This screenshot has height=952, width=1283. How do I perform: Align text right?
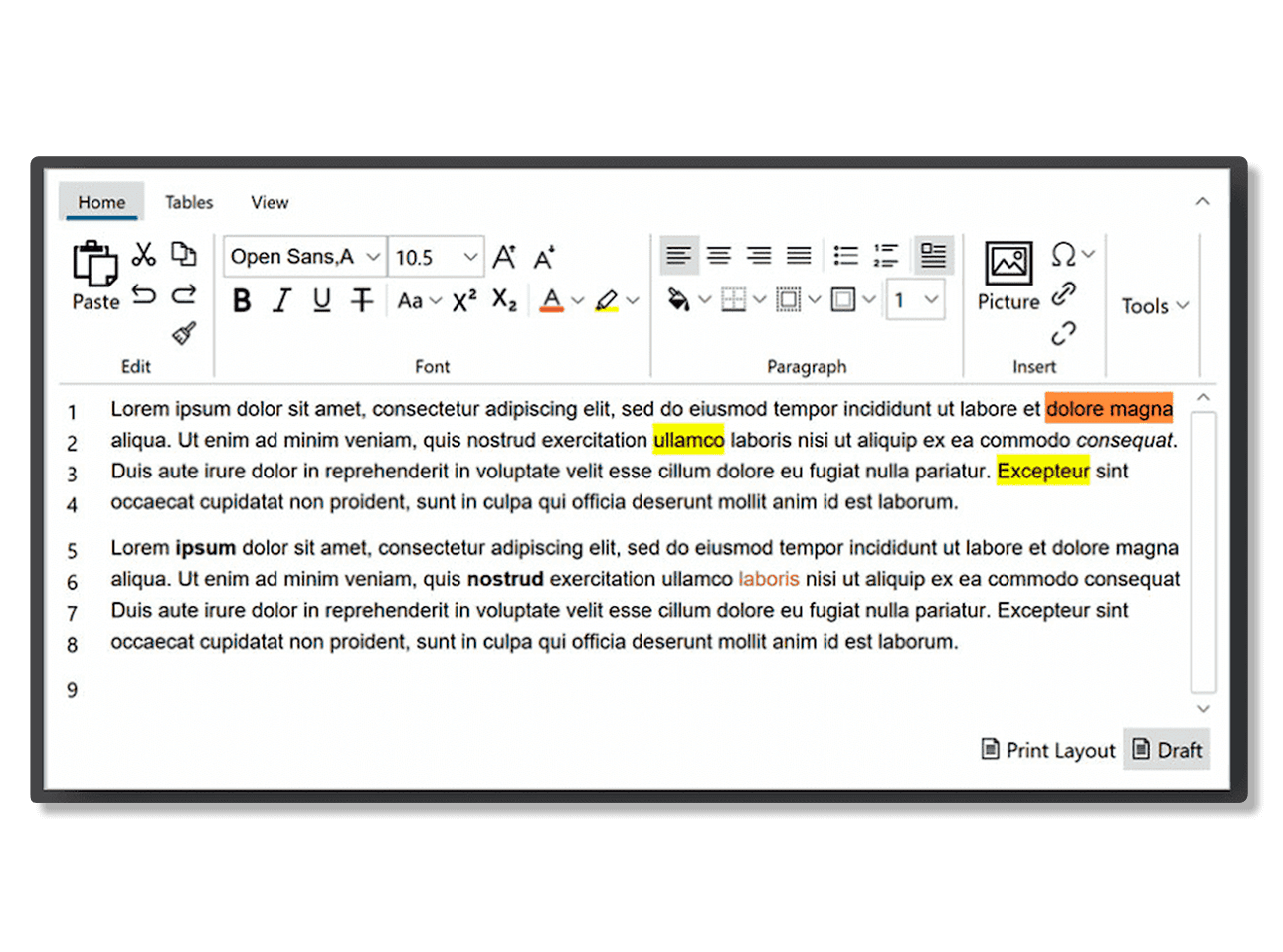click(759, 256)
